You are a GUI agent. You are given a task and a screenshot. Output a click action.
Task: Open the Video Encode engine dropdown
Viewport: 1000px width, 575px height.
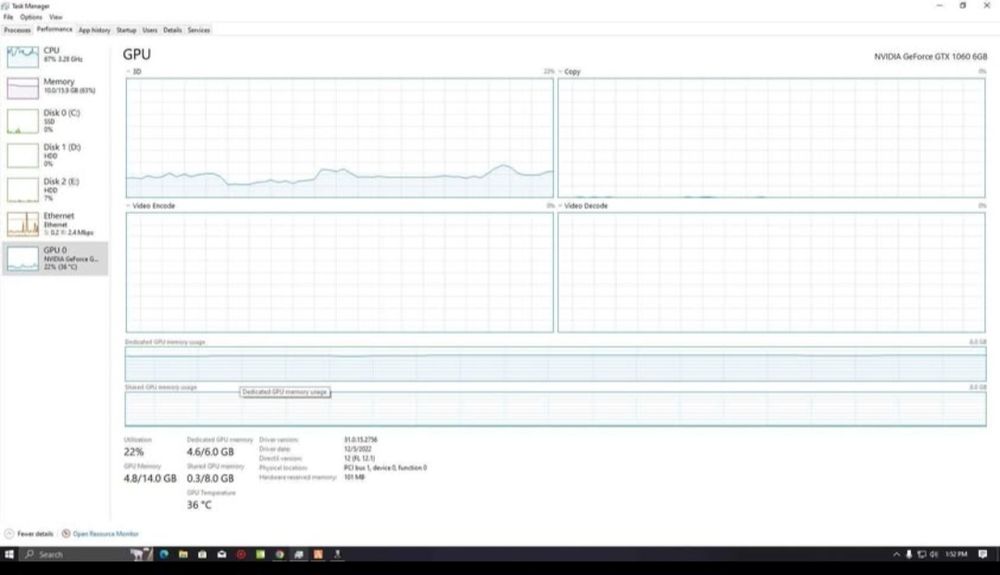(151, 206)
